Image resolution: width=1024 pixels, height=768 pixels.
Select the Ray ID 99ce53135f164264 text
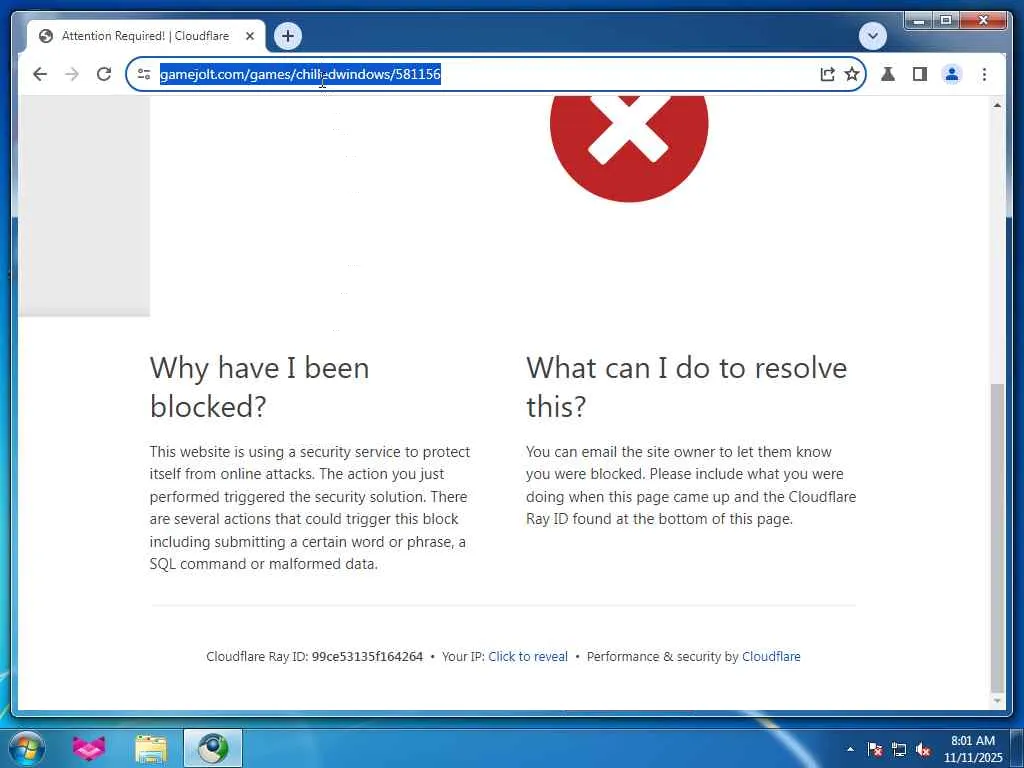(367, 656)
